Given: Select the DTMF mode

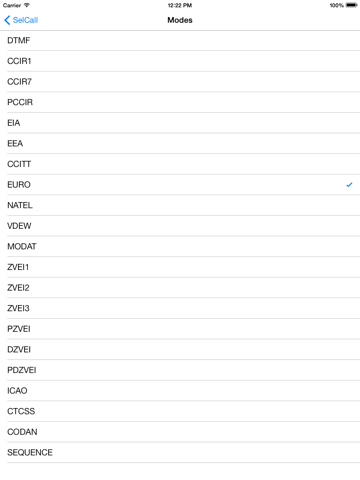Looking at the screenshot, I should click(180, 41).
